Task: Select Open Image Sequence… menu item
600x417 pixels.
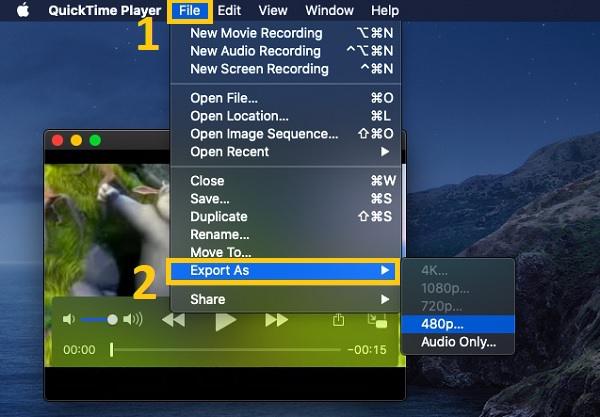Action: pyautogui.click(x=285, y=134)
